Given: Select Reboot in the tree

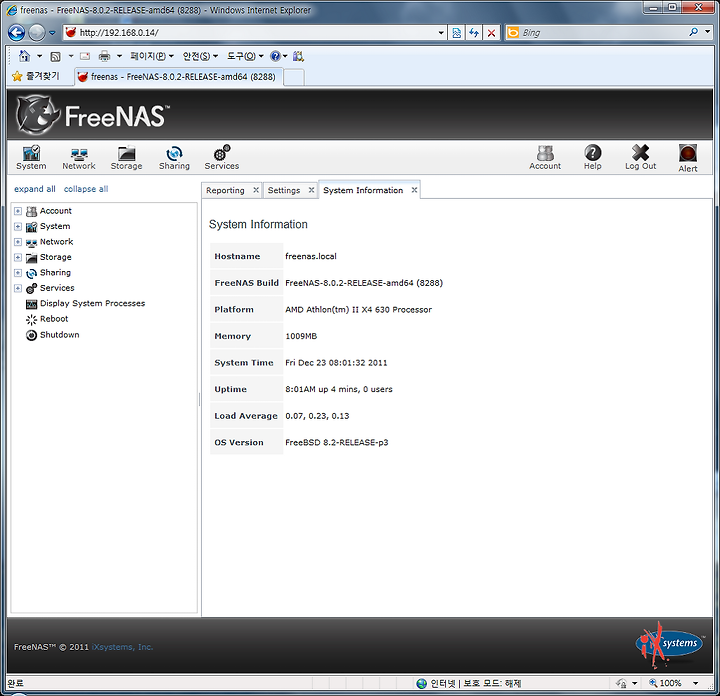Looking at the screenshot, I should (x=54, y=319).
